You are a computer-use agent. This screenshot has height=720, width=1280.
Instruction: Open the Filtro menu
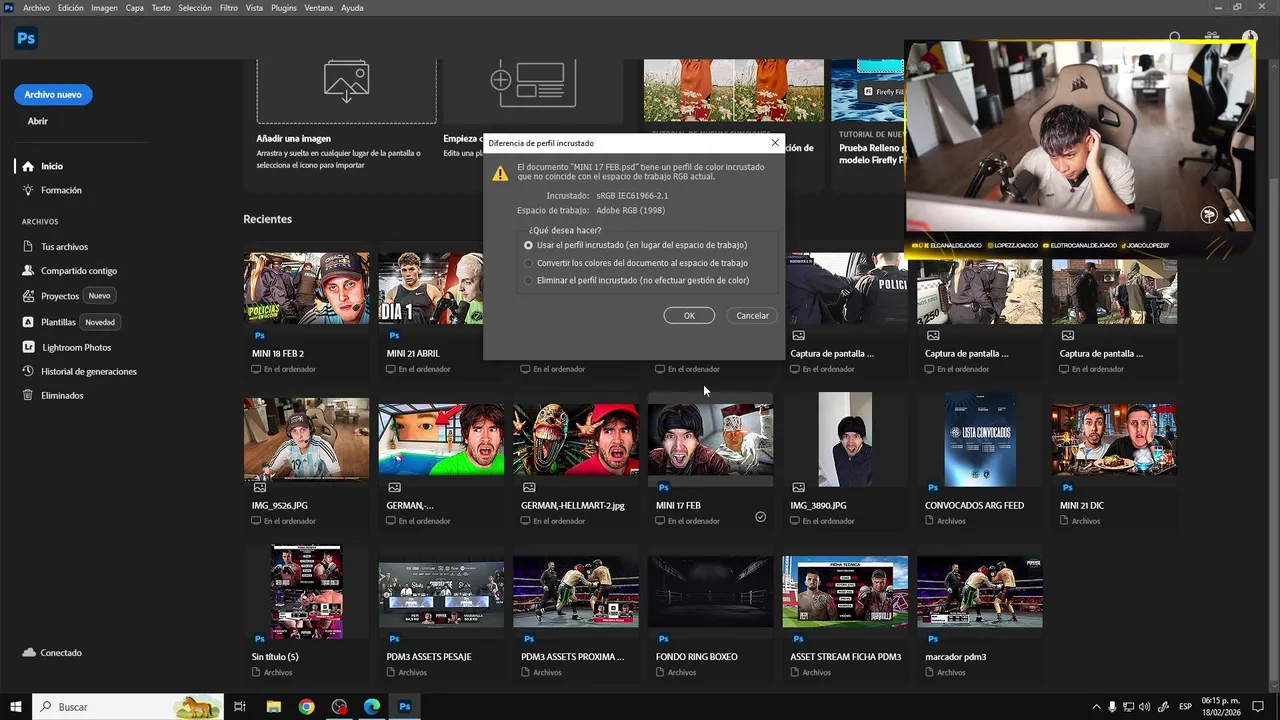tap(229, 8)
